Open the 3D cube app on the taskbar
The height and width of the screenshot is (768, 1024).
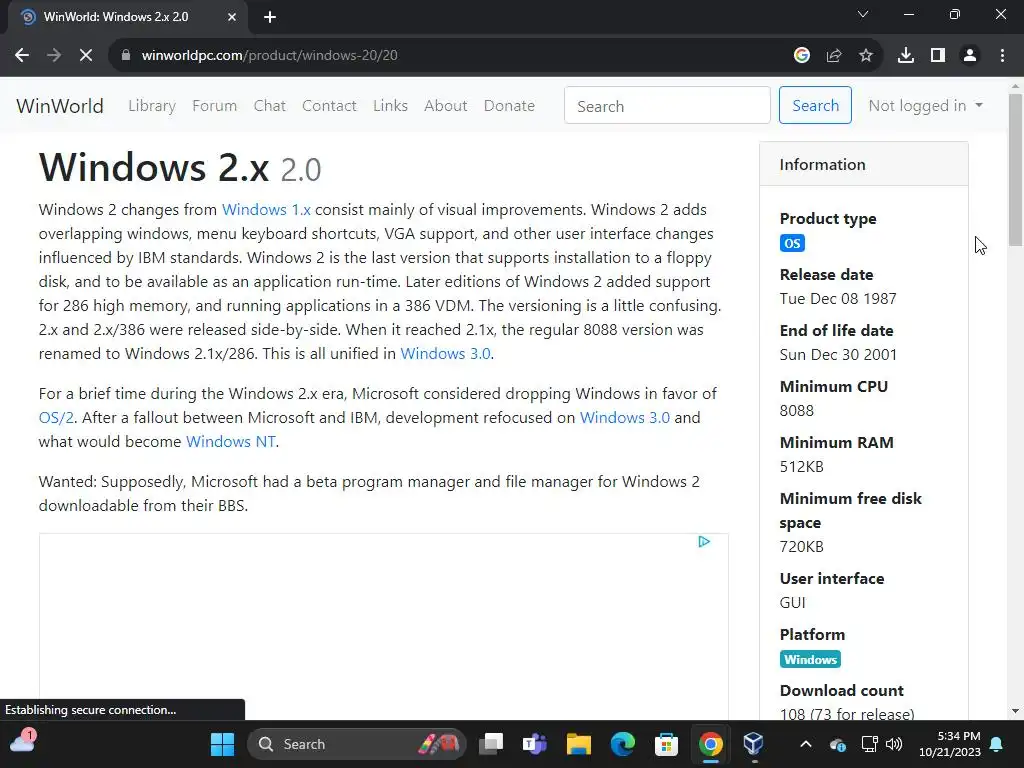coord(754,744)
